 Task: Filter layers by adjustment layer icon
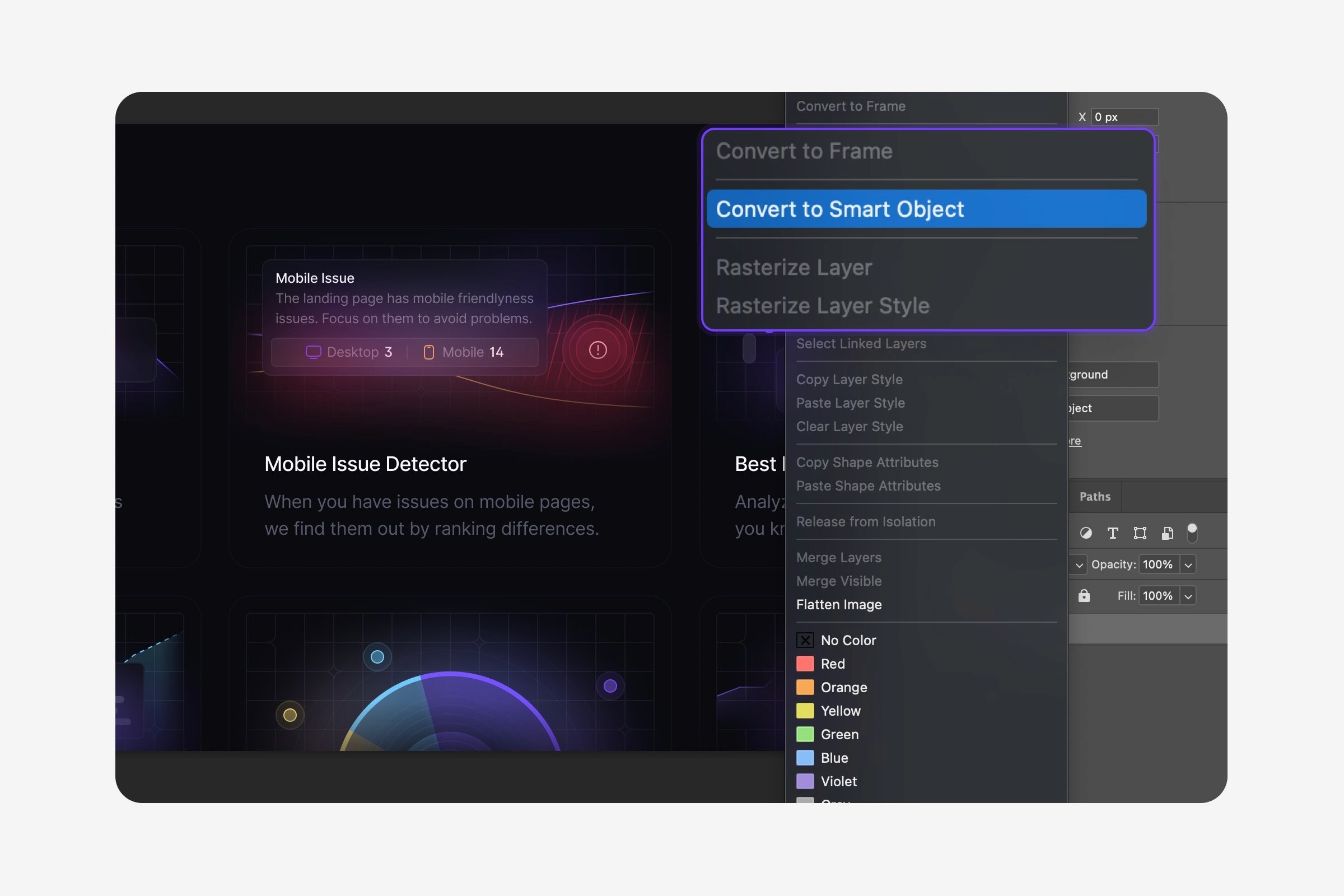pyautogui.click(x=1086, y=533)
